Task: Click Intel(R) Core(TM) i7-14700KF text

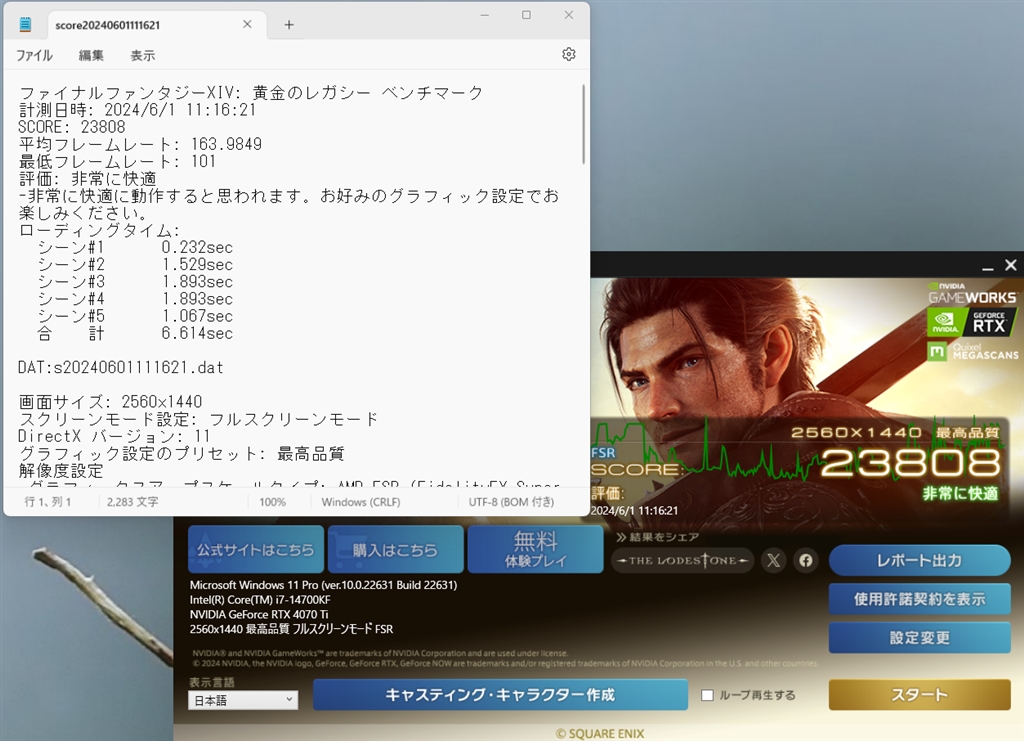Action: click(260, 599)
